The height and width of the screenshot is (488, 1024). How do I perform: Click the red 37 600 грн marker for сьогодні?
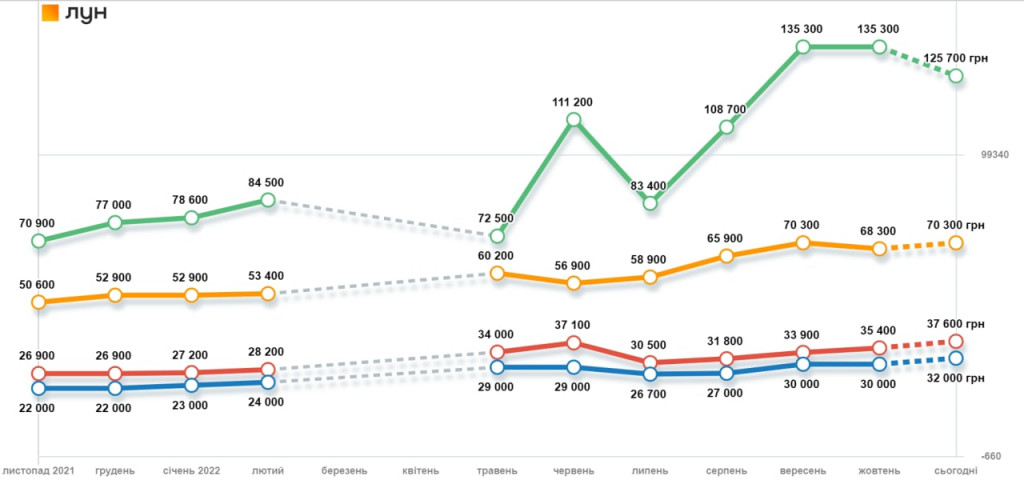[x=956, y=342]
